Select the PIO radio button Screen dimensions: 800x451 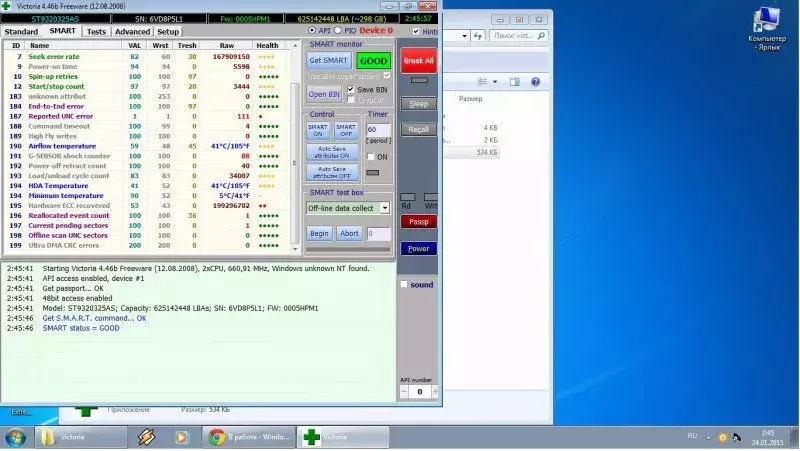tap(337, 31)
